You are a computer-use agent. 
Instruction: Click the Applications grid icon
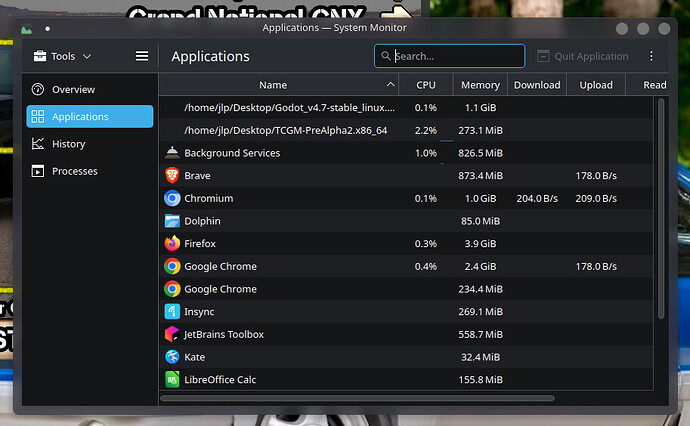[38, 117]
